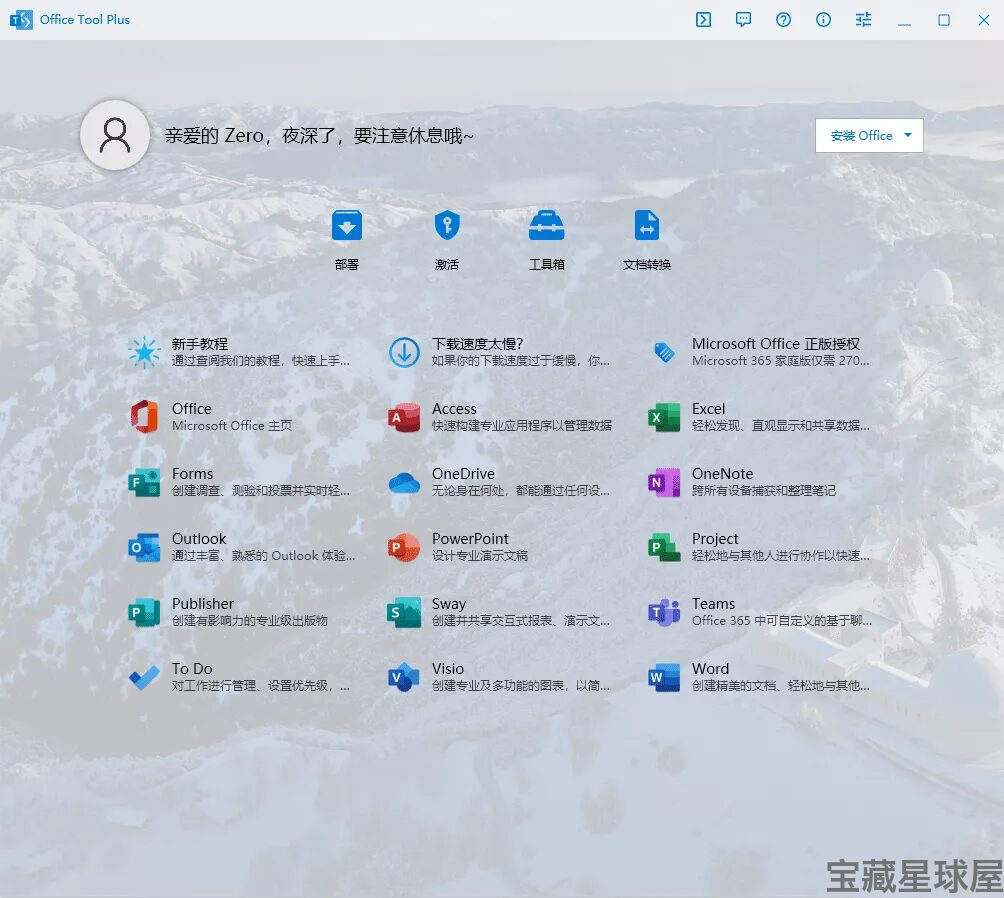This screenshot has width=1004, height=898.
Task: Click the 激活 label text
Action: [447, 264]
